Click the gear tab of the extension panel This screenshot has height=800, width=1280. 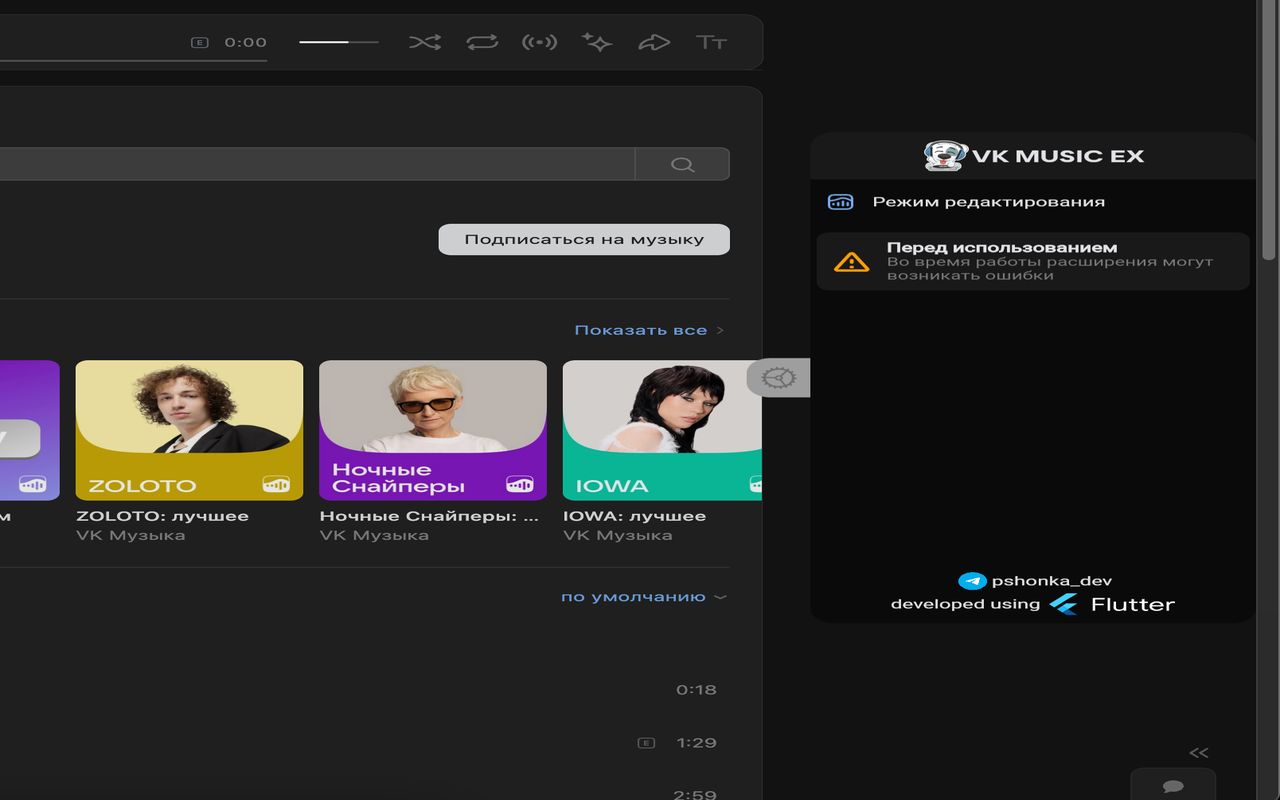778,378
